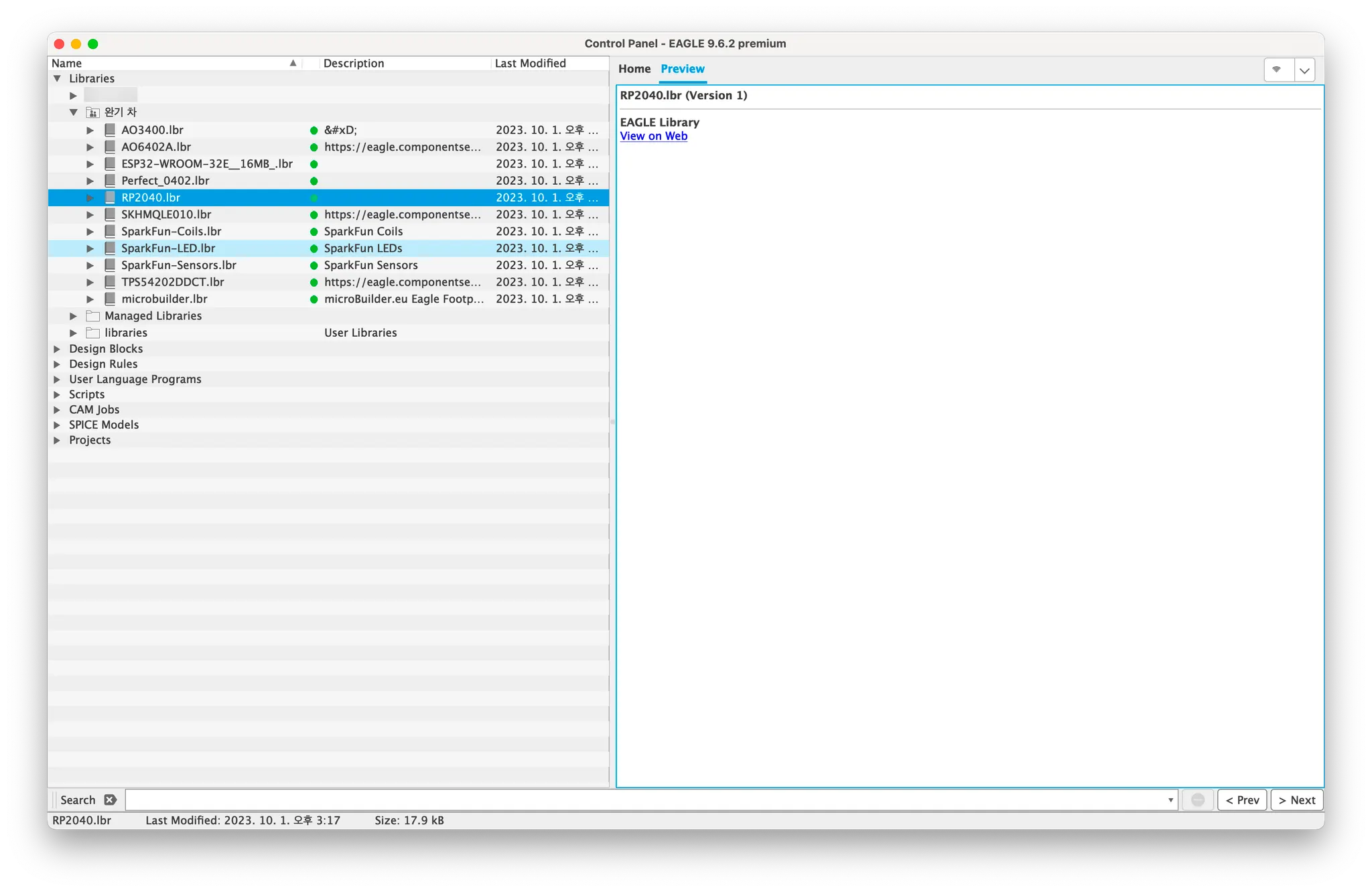Click the 완기 차 user folder icon

coord(93,113)
